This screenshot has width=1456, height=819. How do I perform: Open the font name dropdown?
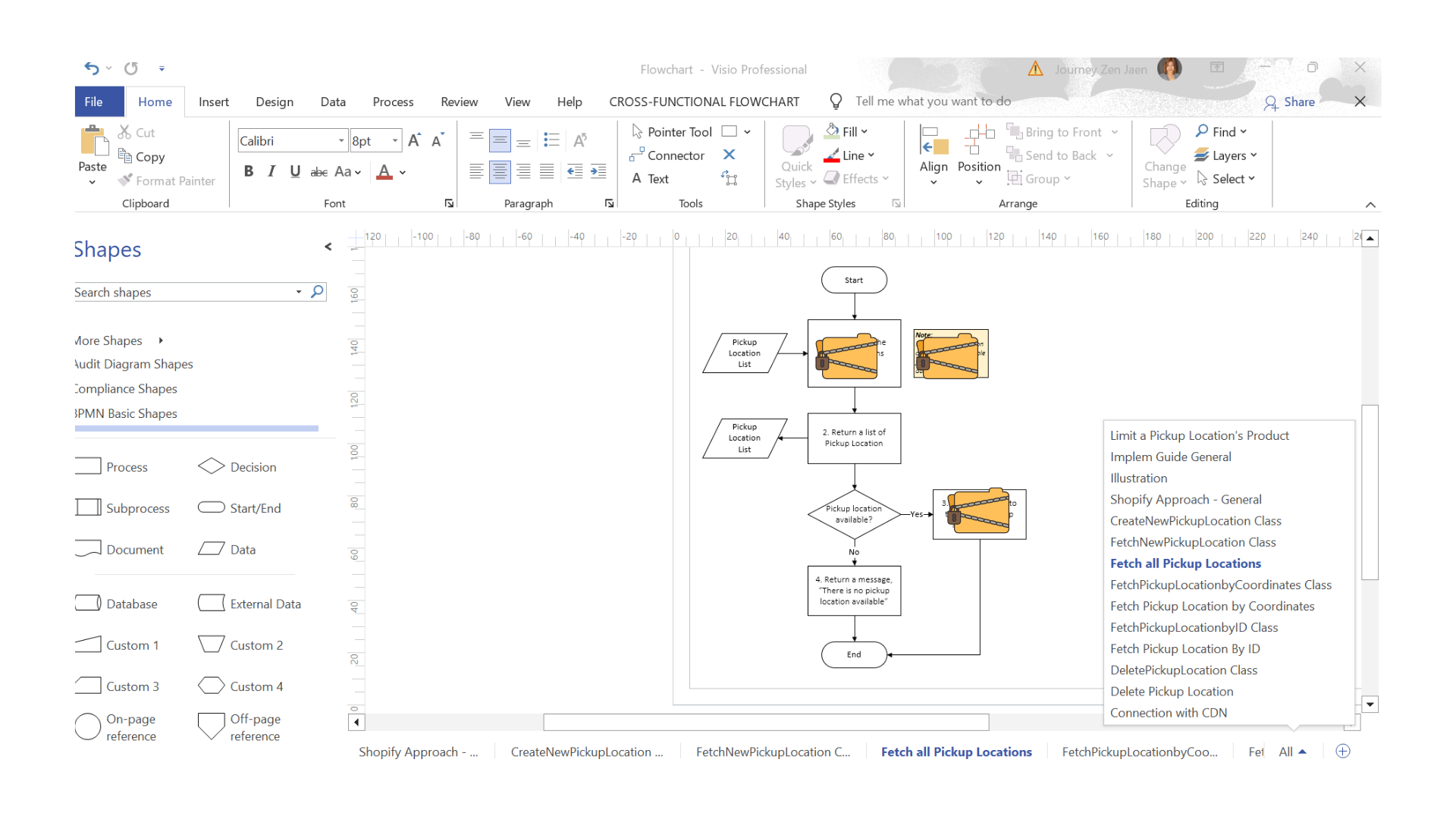click(x=340, y=141)
